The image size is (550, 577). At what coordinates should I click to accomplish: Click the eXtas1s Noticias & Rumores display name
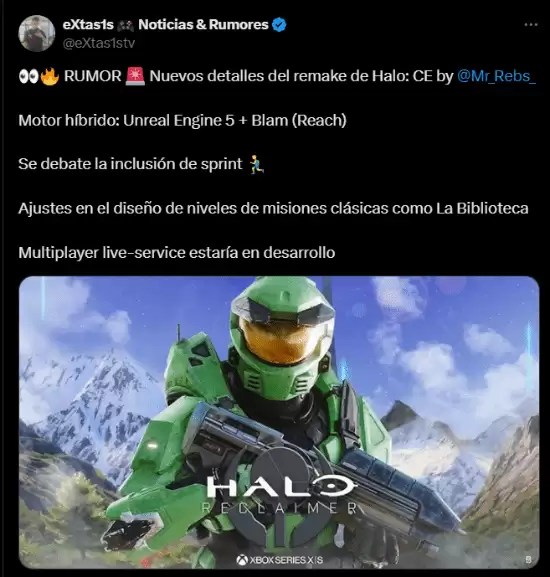[166, 25]
